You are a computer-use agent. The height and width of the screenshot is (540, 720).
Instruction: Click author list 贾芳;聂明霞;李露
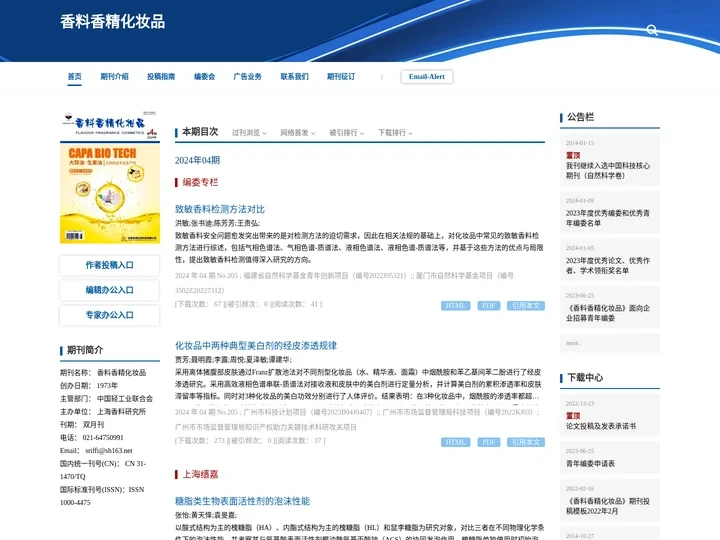tap(233, 359)
